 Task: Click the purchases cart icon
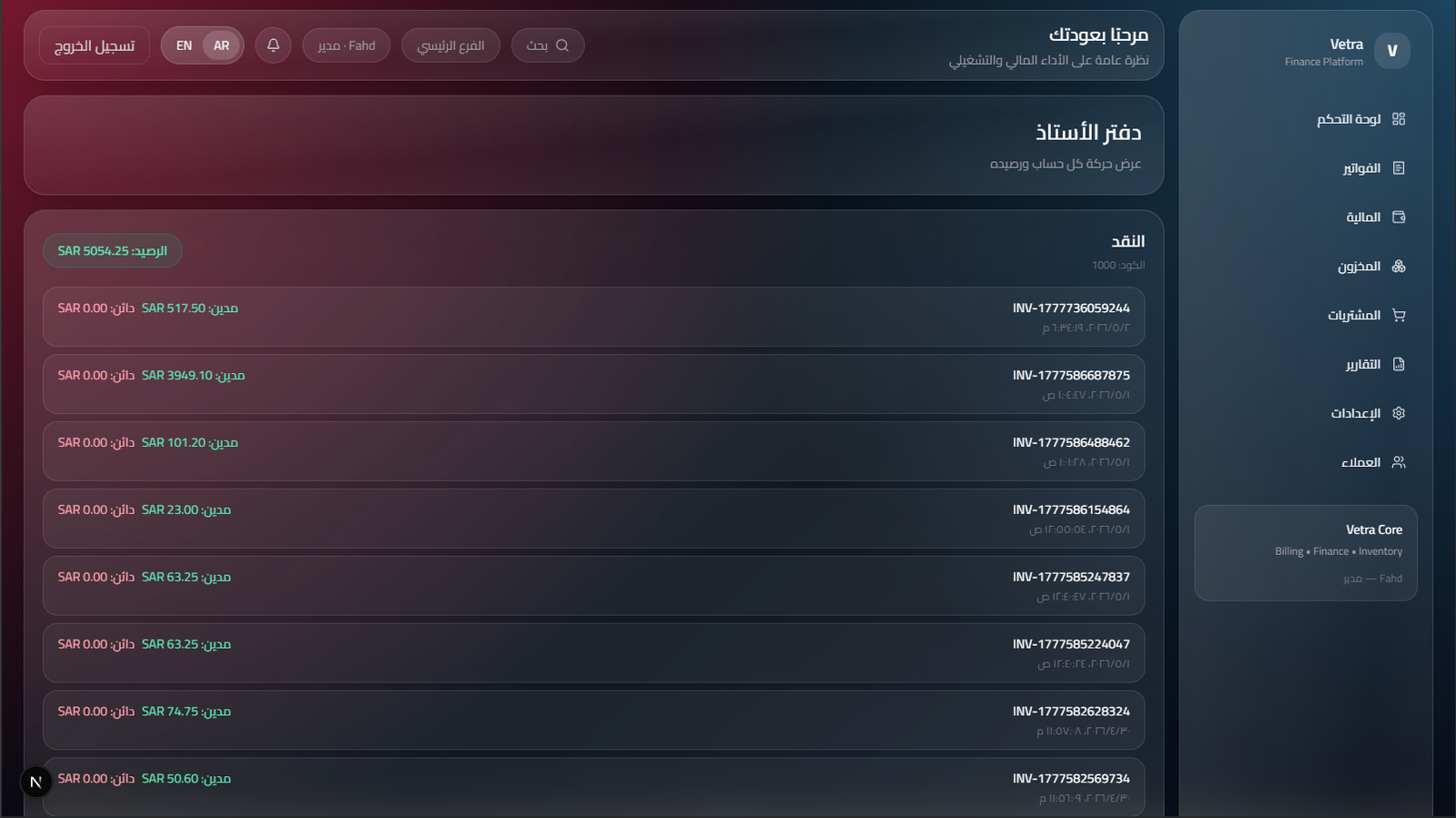click(1399, 316)
